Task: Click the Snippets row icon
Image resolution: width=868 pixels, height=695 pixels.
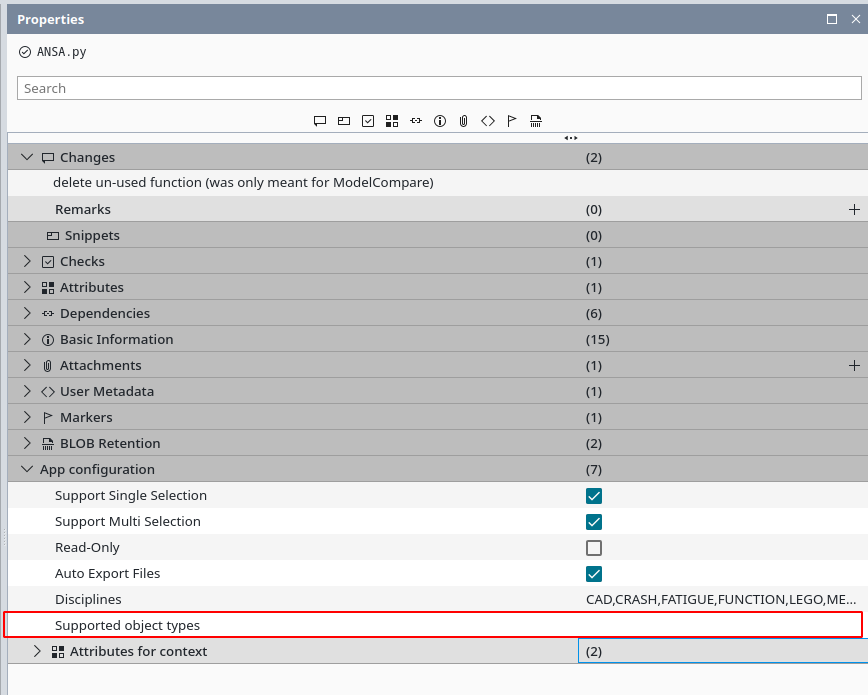Action: (x=53, y=236)
